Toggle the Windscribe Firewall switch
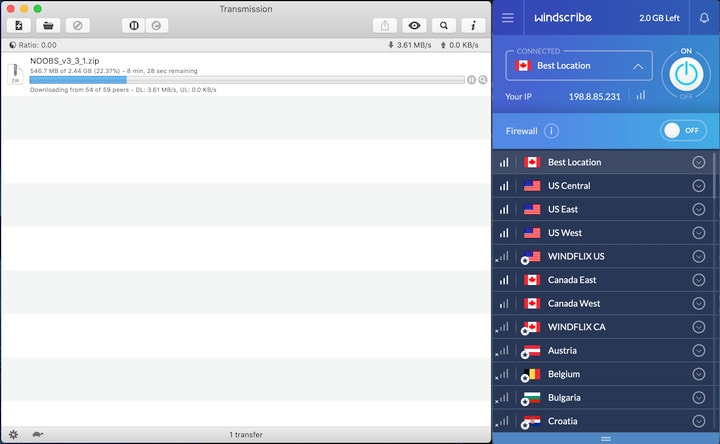The width and height of the screenshot is (720, 444). pos(684,131)
